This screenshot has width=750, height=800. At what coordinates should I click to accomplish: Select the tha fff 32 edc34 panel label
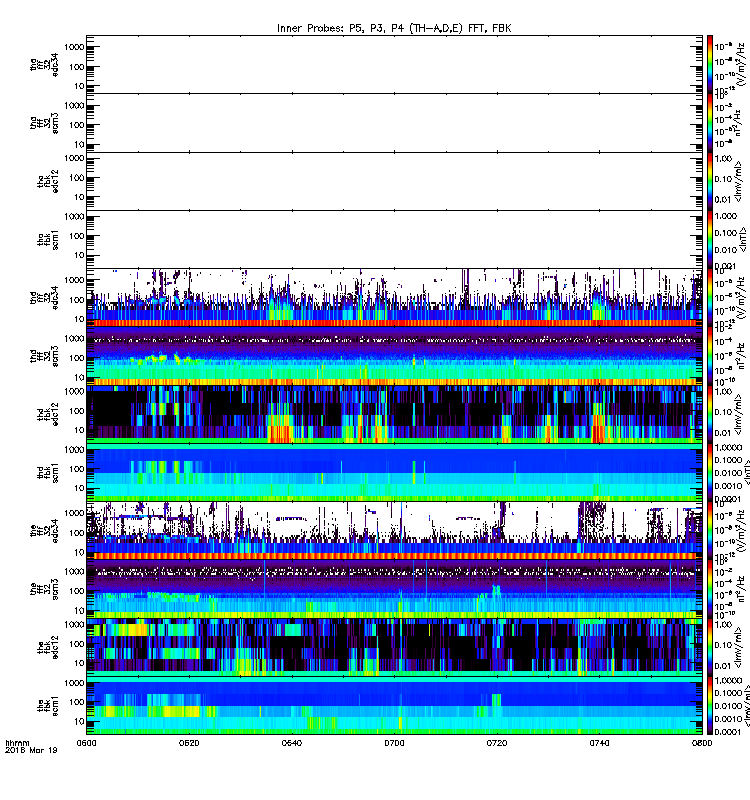click(x=44, y=64)
